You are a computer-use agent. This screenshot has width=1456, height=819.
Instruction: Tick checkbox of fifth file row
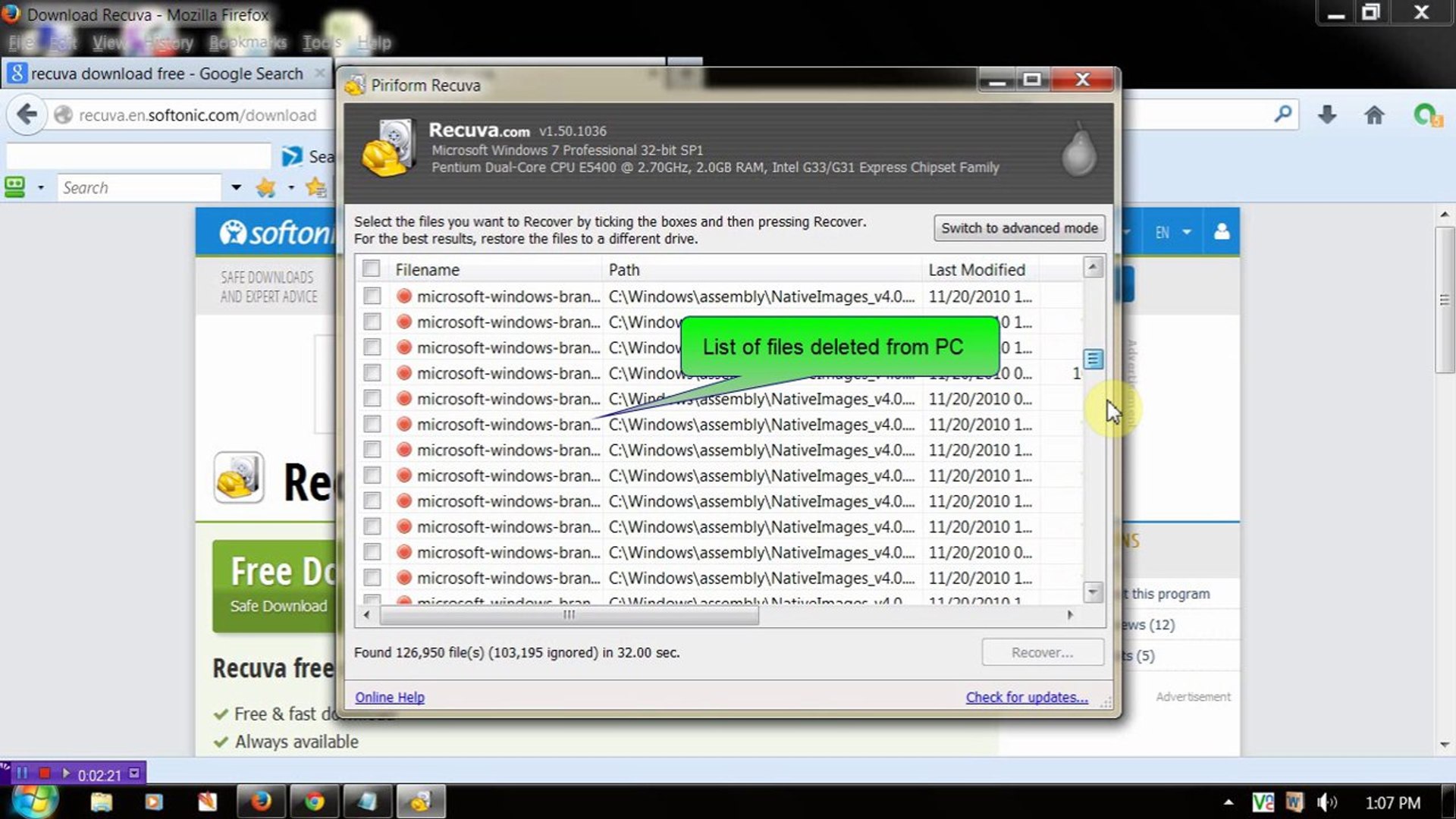click(372, 398)
